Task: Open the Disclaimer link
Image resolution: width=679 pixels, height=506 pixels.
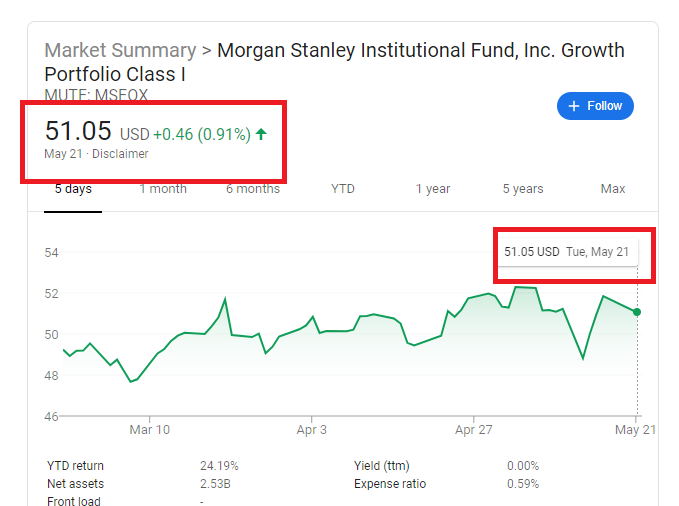Action: pos(121,154)
